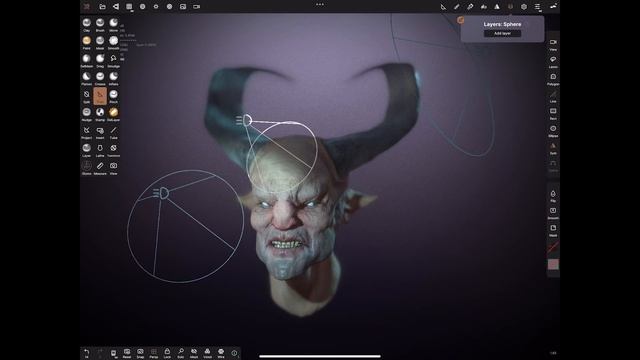The image size is (640, 360).
Task: Click Smooth option in right sidebar
Action: (x=553, y=213)
